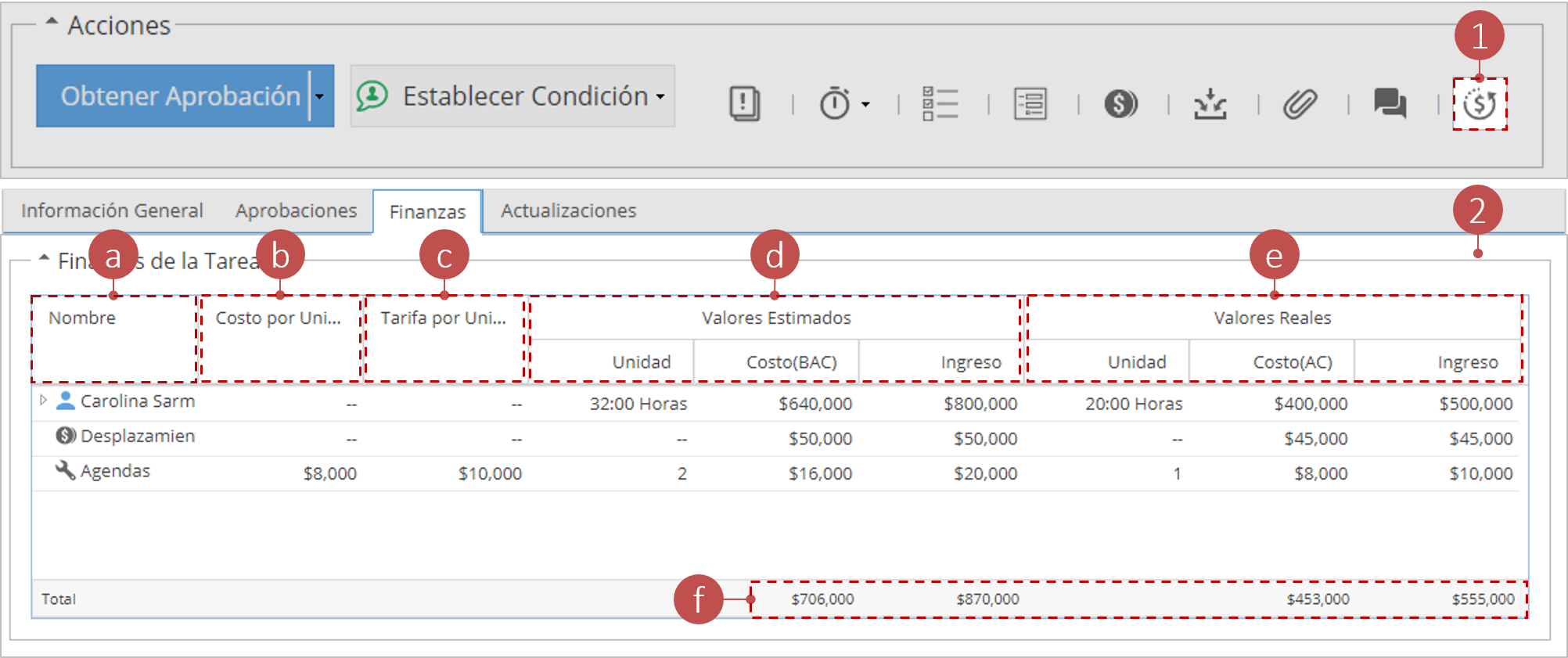The height and width of the screenshot is (658, 1568).
Task: Click the 32:00 Horas cell
Action: pyautogui.click(x=638, y=404)
